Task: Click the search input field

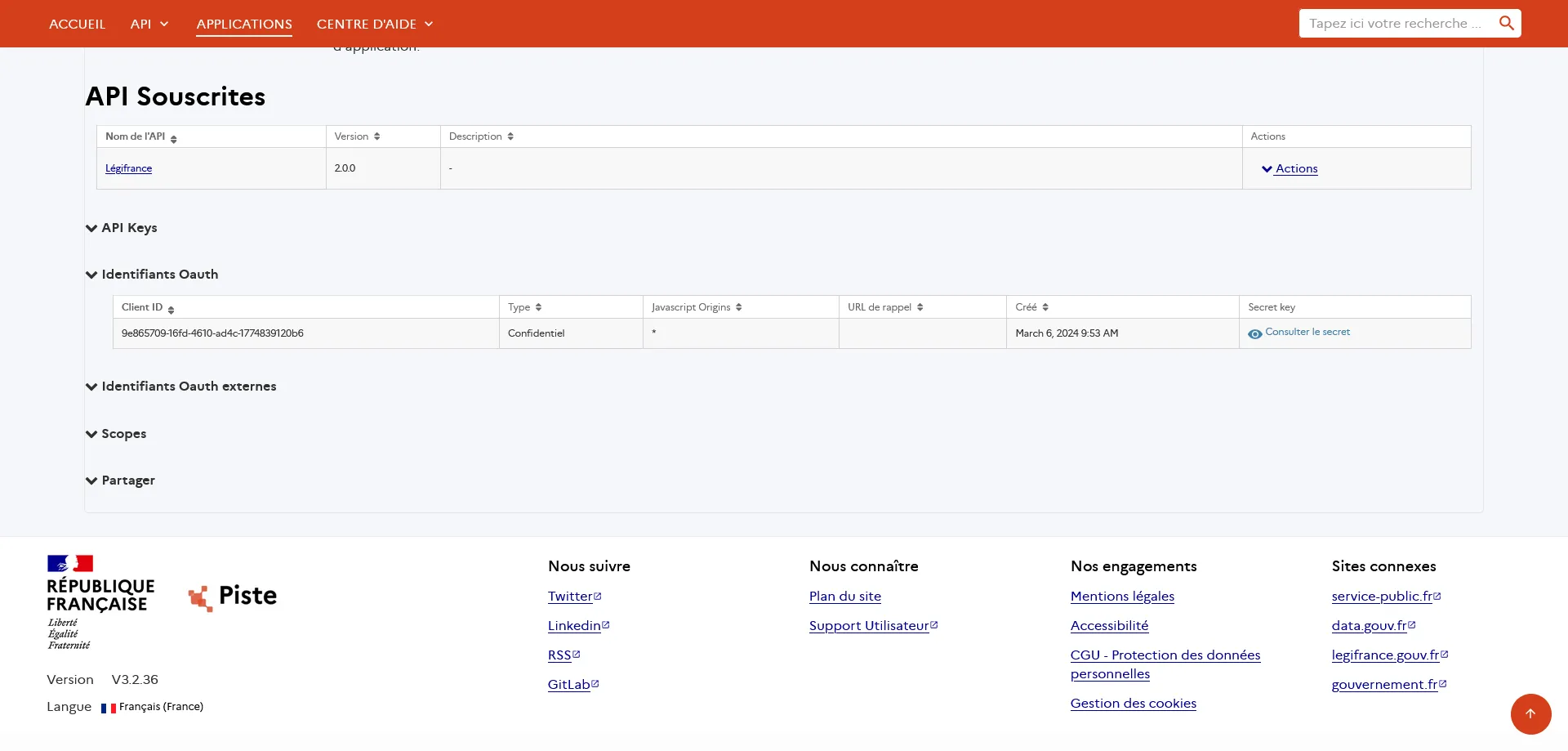Action: coord(1395,24)
